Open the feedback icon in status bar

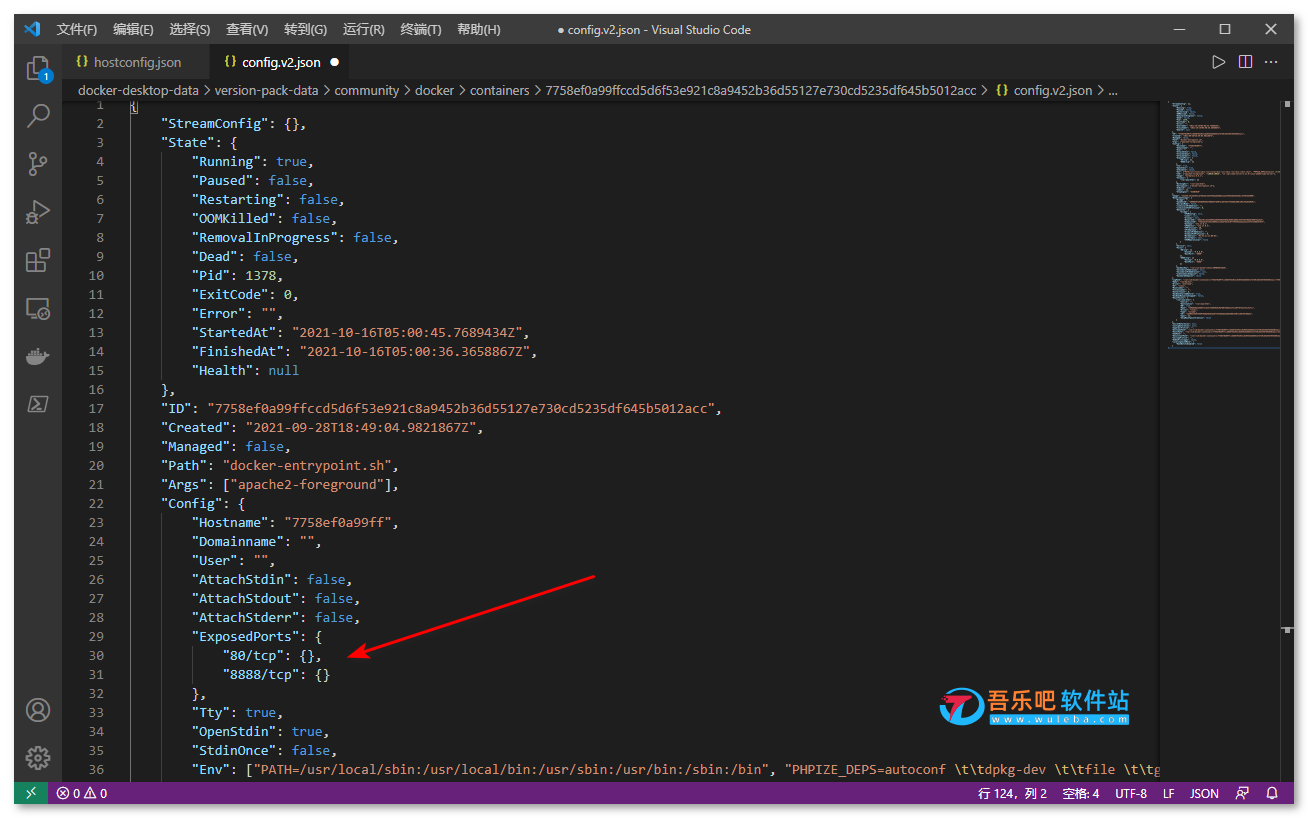(x=1242, y=793)
